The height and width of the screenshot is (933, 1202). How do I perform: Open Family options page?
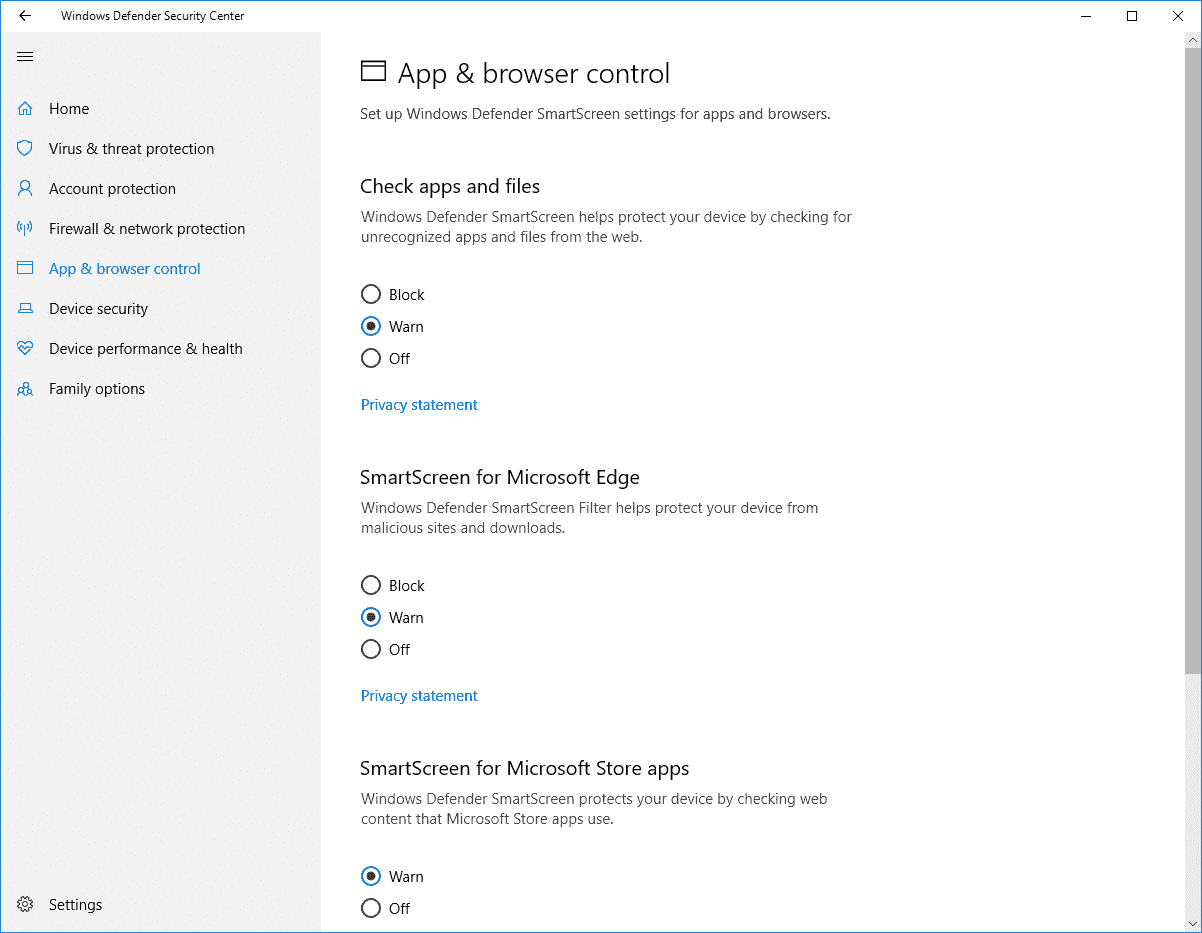pyautogui.click(x=97, y=388)
